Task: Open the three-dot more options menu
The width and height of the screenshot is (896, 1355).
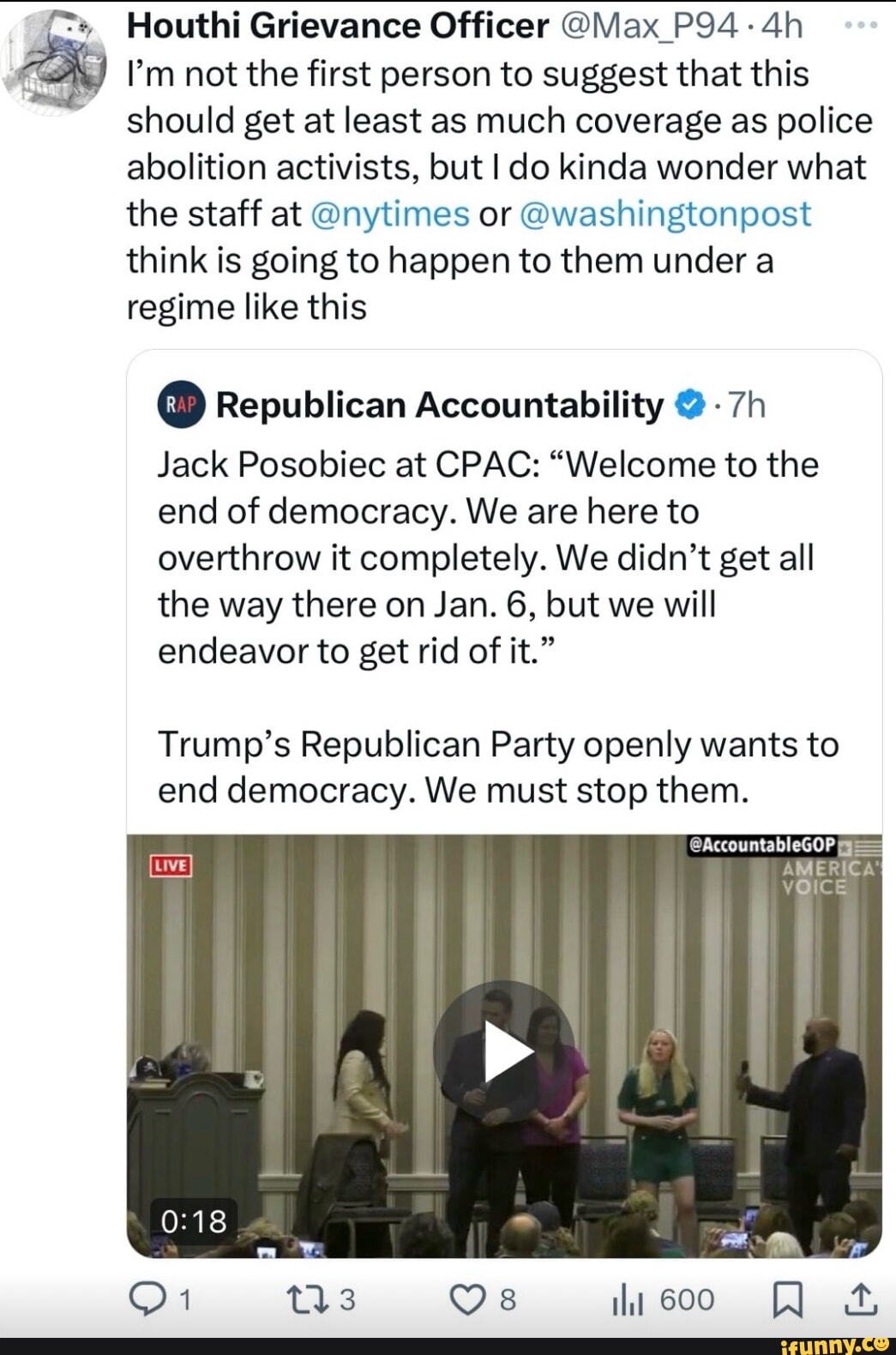Action: tap(860, 26)
